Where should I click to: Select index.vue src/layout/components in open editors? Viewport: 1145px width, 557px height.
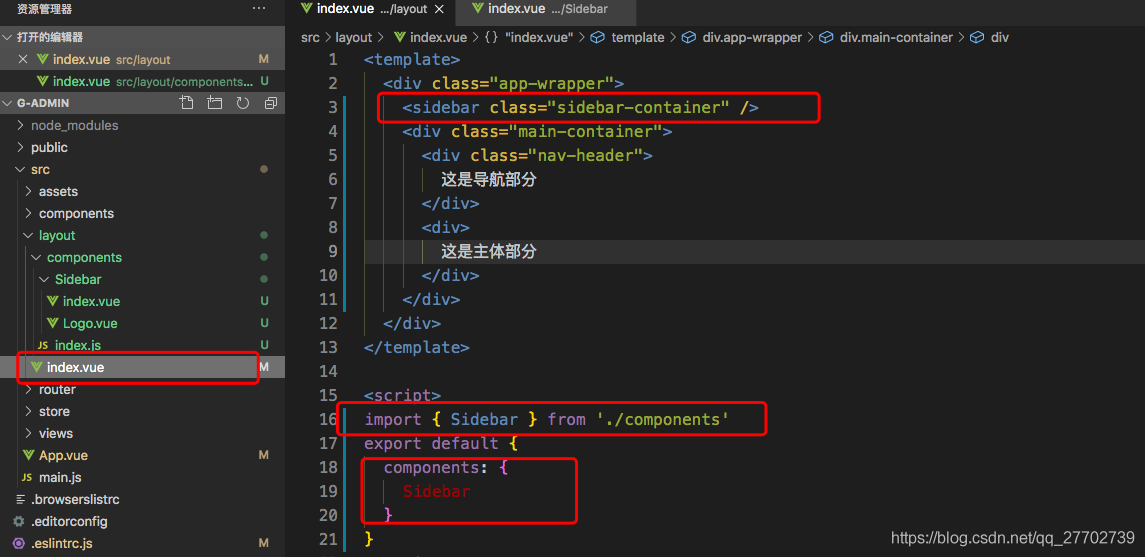click(142, 81)
